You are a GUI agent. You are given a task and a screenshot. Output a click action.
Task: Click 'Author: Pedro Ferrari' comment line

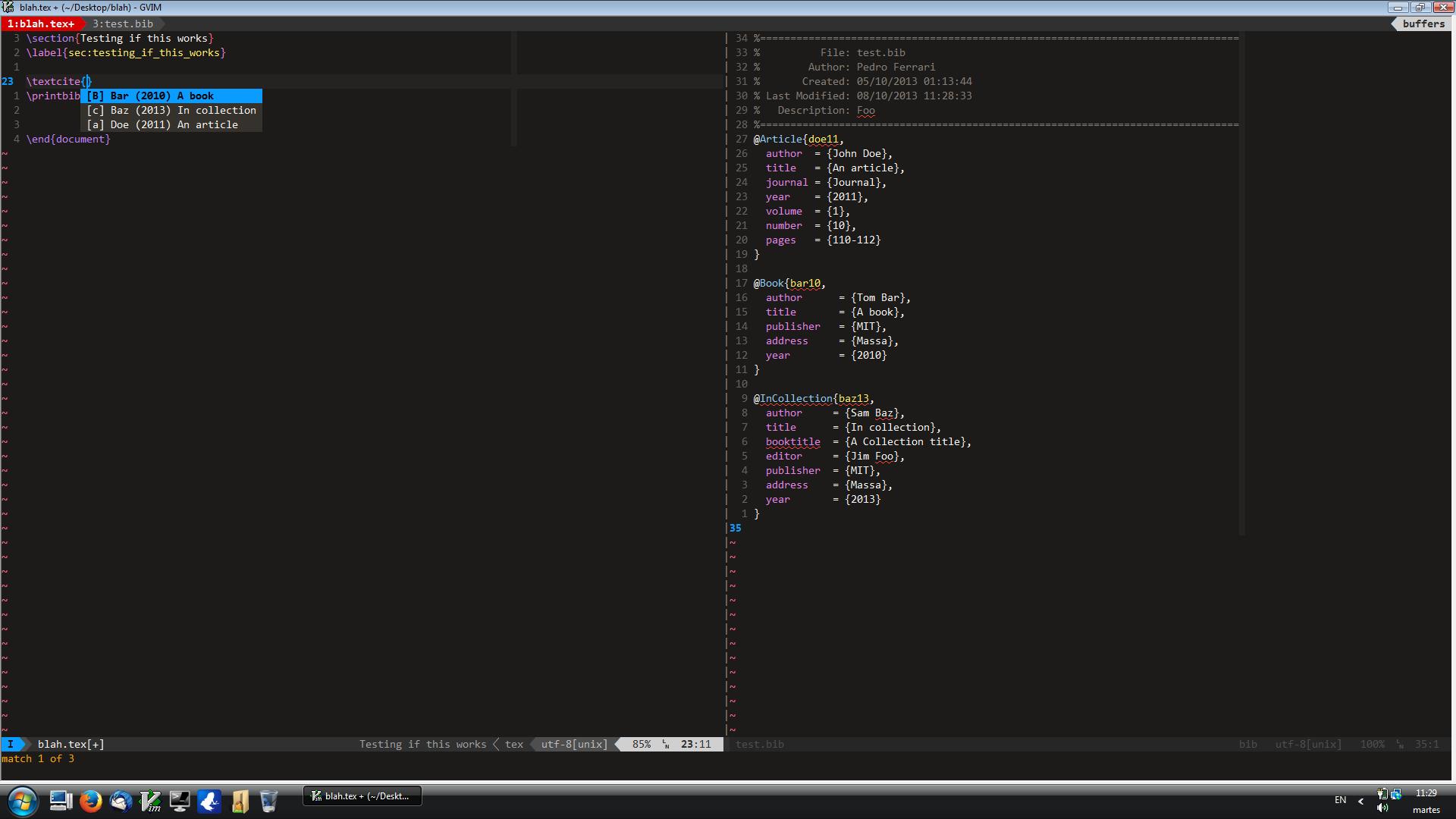pos(871,67)
